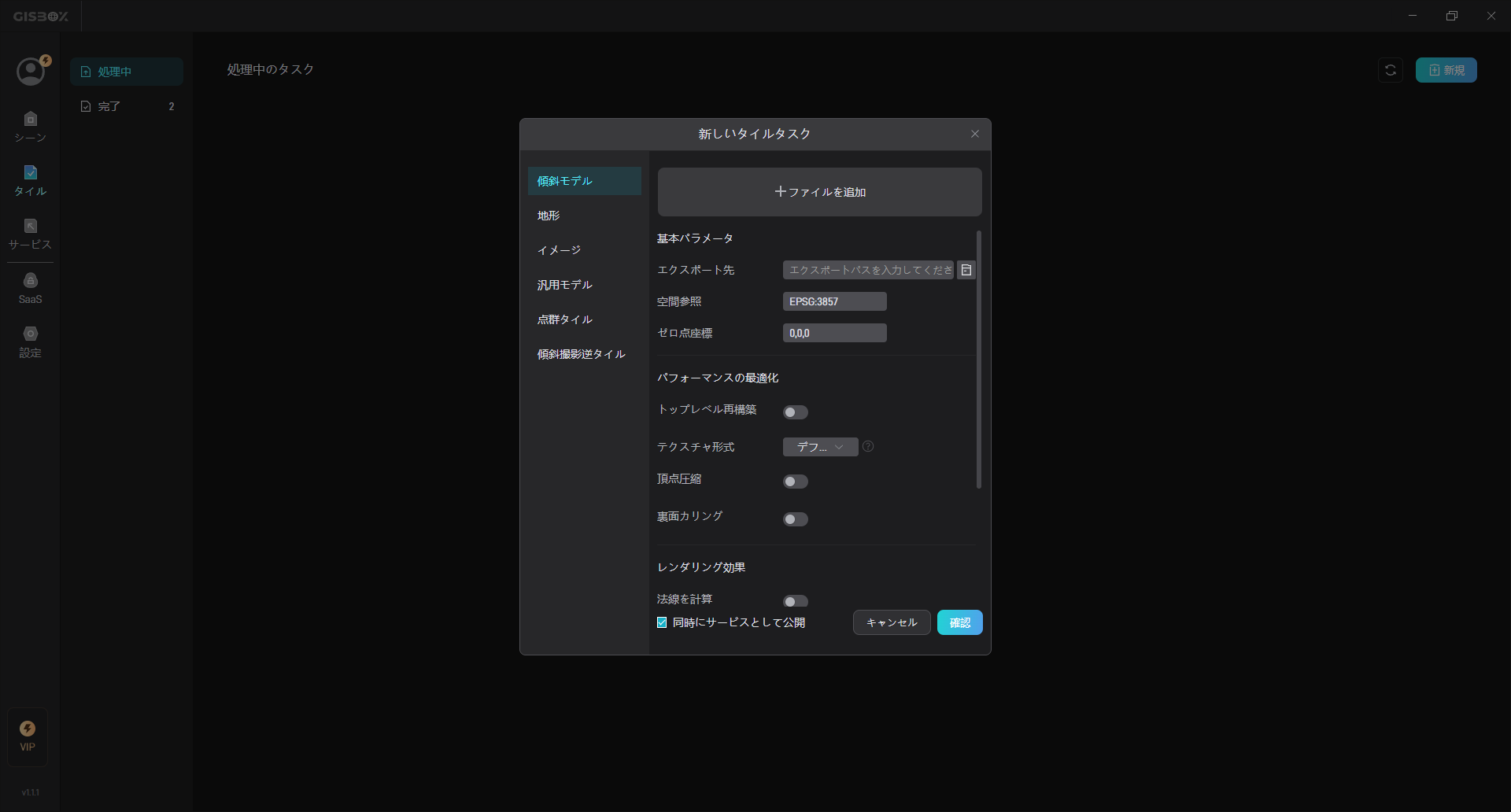Open the SaaS sidebar section
1511x812 pixels.
[x=30, y=289]
